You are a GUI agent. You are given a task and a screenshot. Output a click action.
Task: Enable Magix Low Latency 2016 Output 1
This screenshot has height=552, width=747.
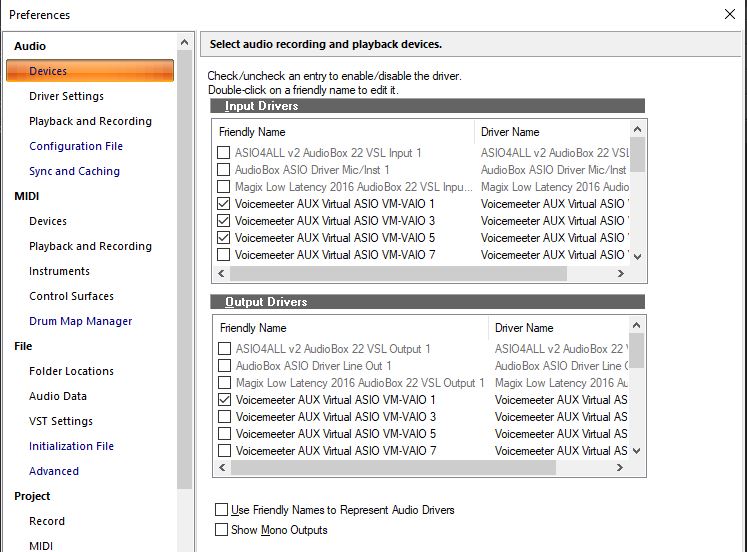(224, 382)
